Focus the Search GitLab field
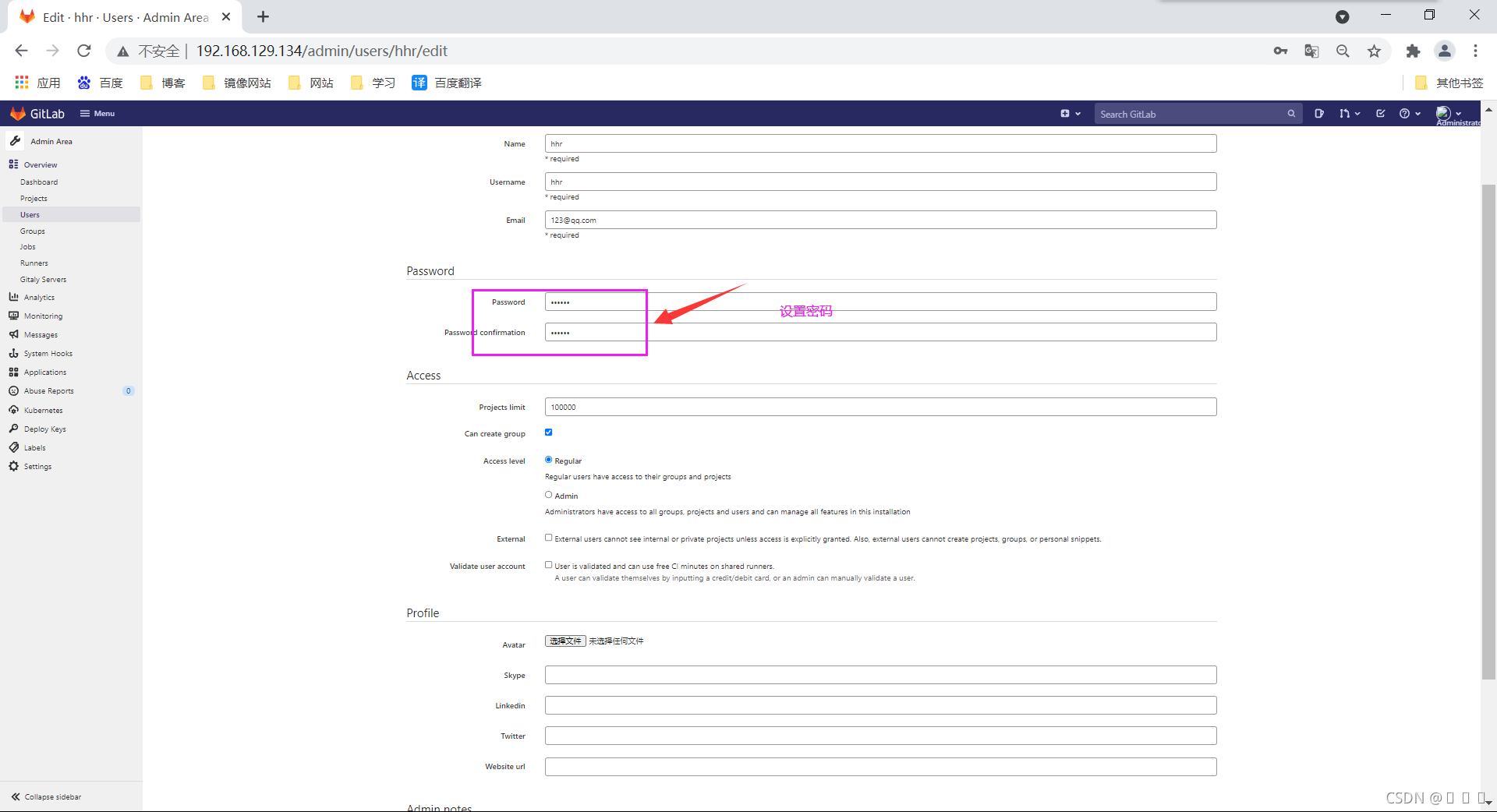The height and width of the screenshot is (812, 1497). pos(1198,114)
